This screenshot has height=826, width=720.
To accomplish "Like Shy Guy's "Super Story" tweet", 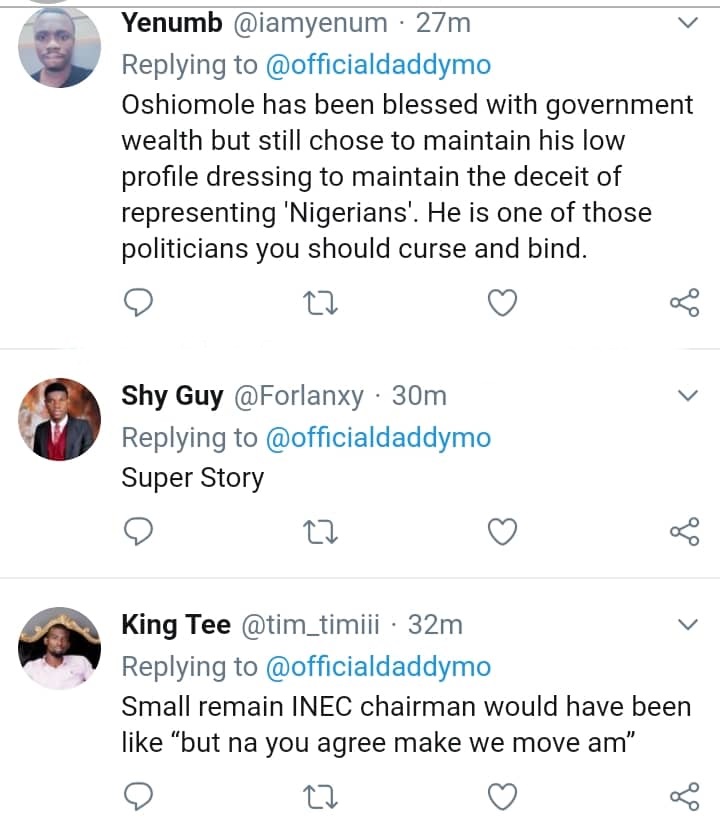I will coord(503,532).
